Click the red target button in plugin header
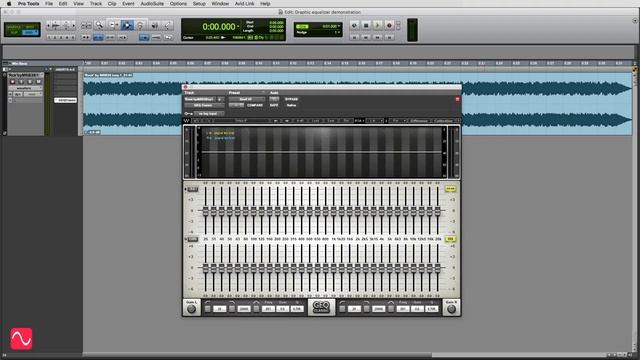640x360 pixels. pyautogui.click(x=458, y=99)
